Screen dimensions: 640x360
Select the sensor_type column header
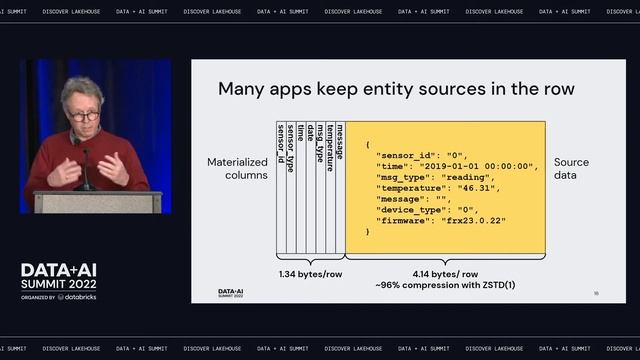pos(291,148)
